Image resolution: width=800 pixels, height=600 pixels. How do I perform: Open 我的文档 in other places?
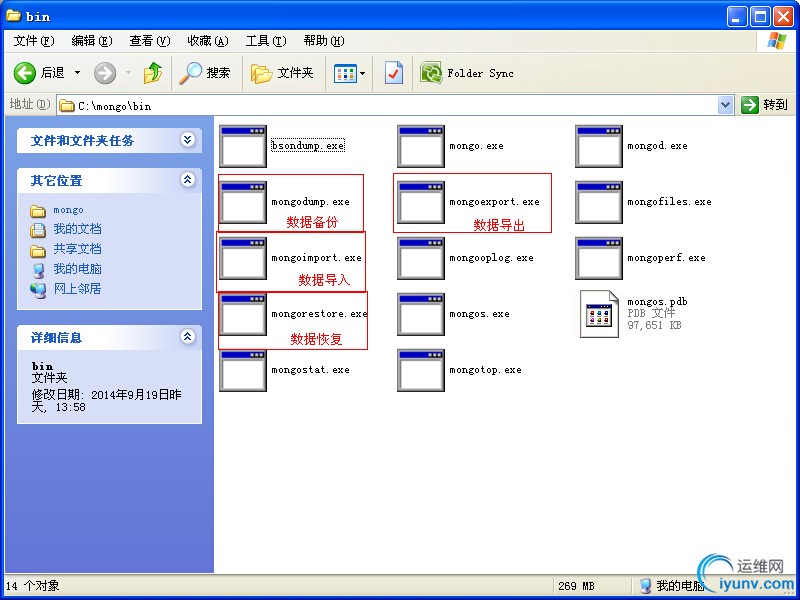pos(78,229)
